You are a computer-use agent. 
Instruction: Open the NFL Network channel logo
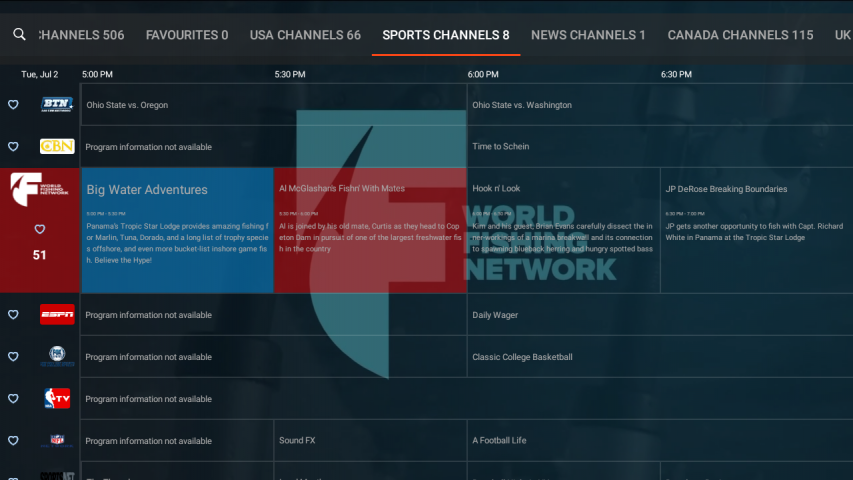pyautogui.click(x=57, y=441)
